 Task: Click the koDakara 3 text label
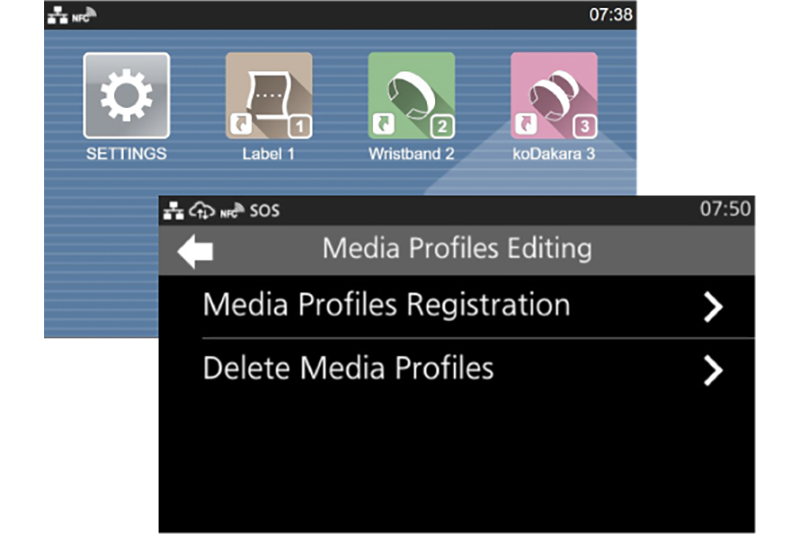pyautogui.click(x=554, y=154)
